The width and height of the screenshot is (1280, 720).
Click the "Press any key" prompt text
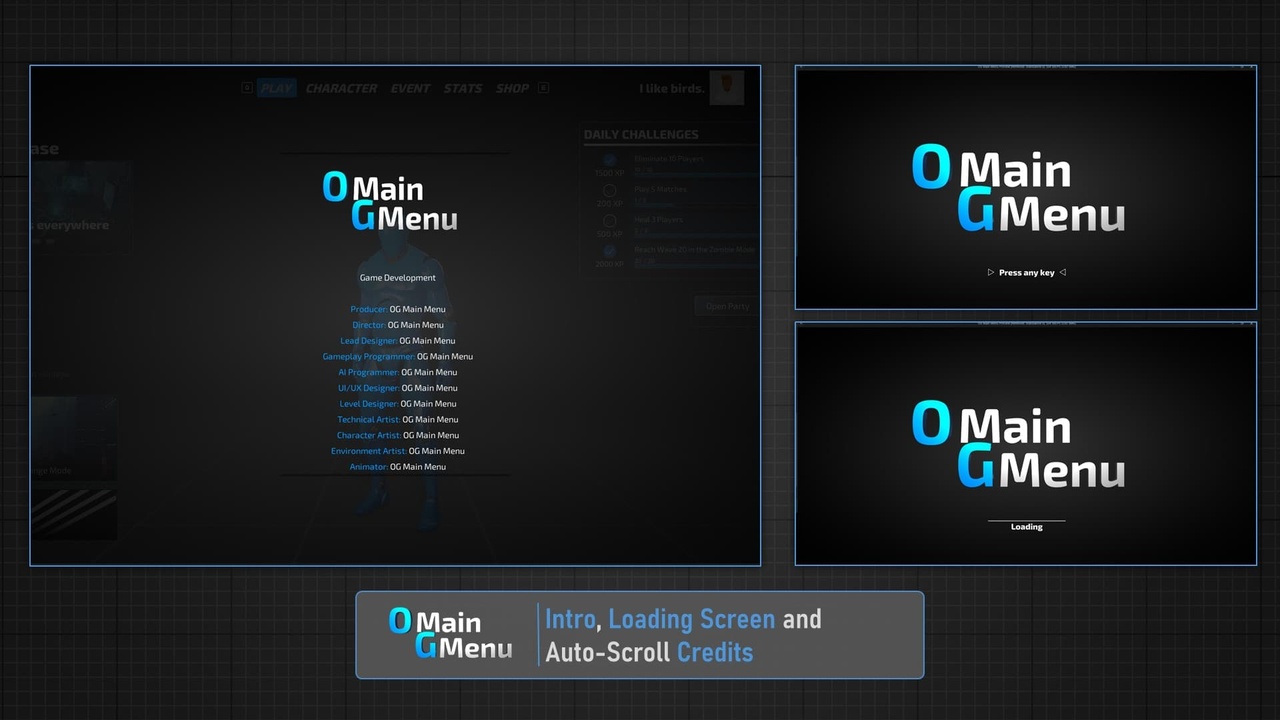pos(1026,272)
